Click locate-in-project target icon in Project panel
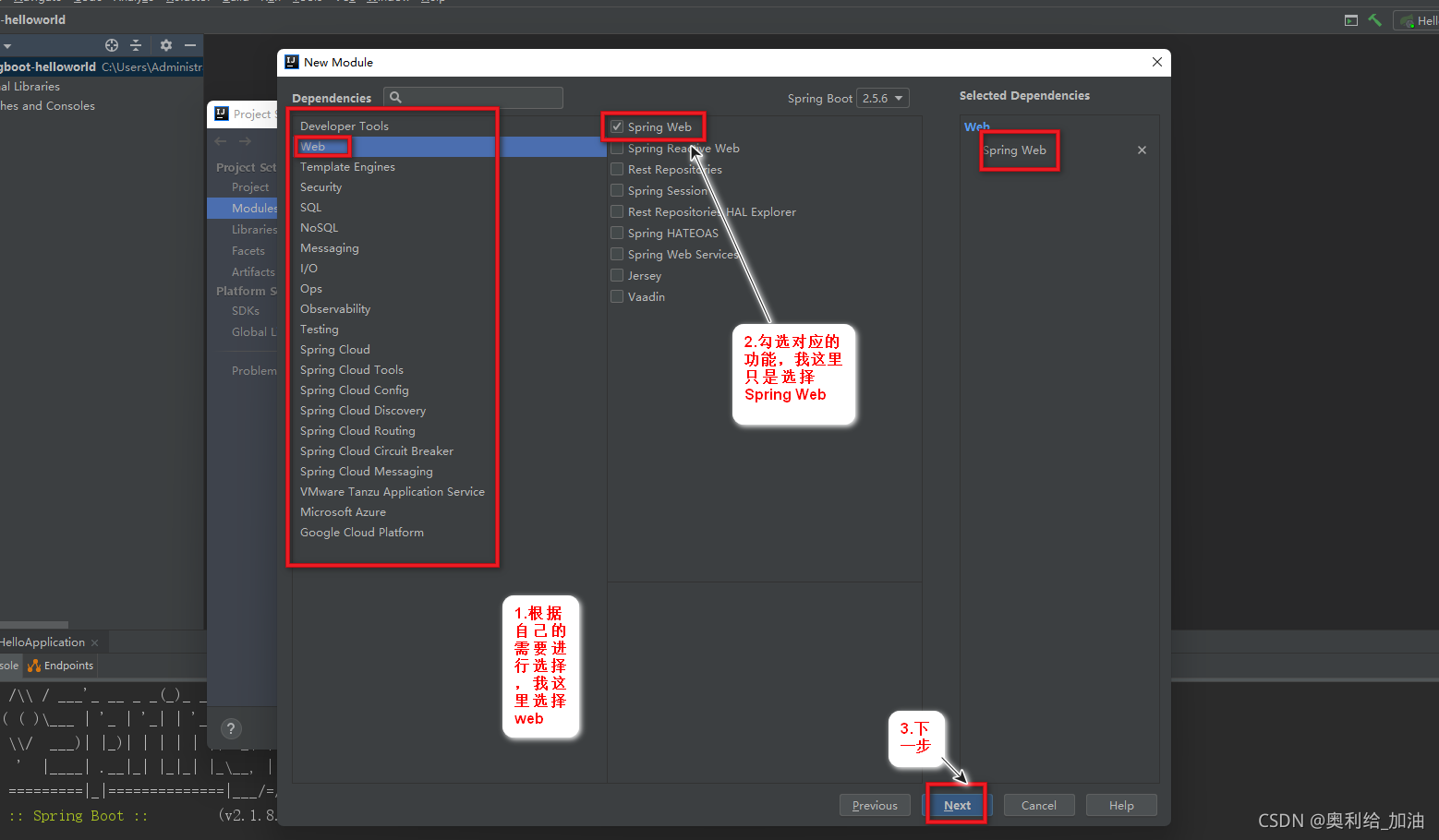The height and width of the screenshot is (840, 1439). 112,45
